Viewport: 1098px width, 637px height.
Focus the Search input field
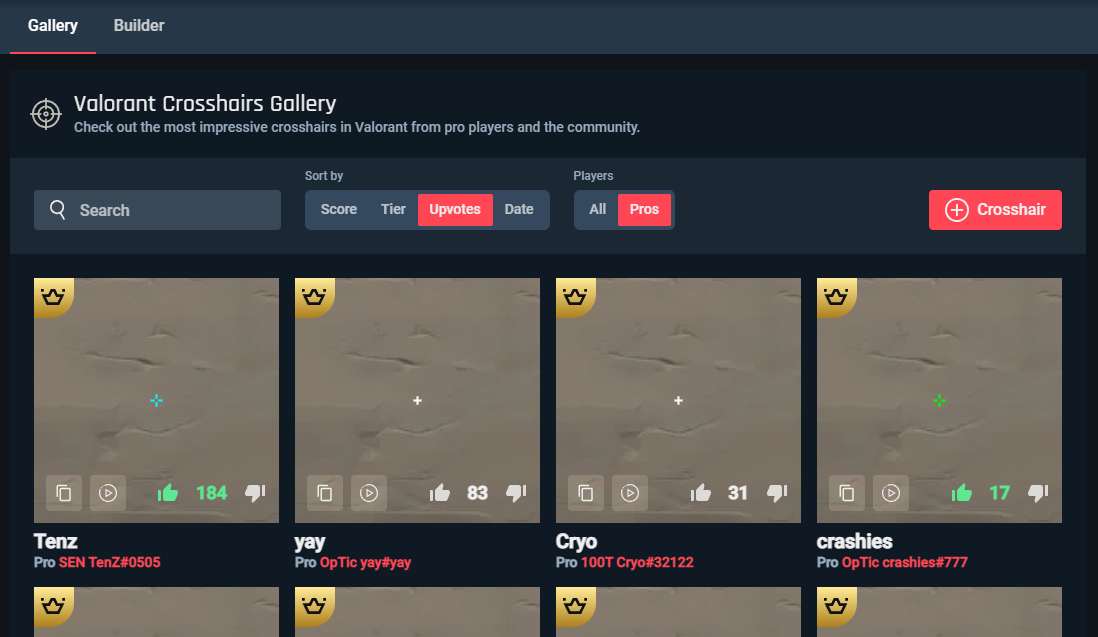click(158, 210)
